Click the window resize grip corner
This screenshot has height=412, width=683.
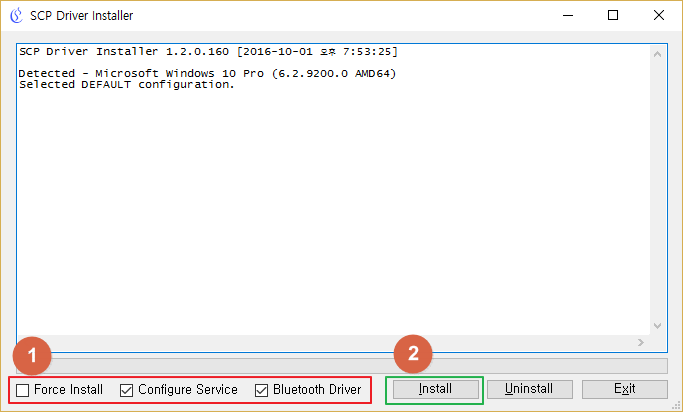[676, 405]
